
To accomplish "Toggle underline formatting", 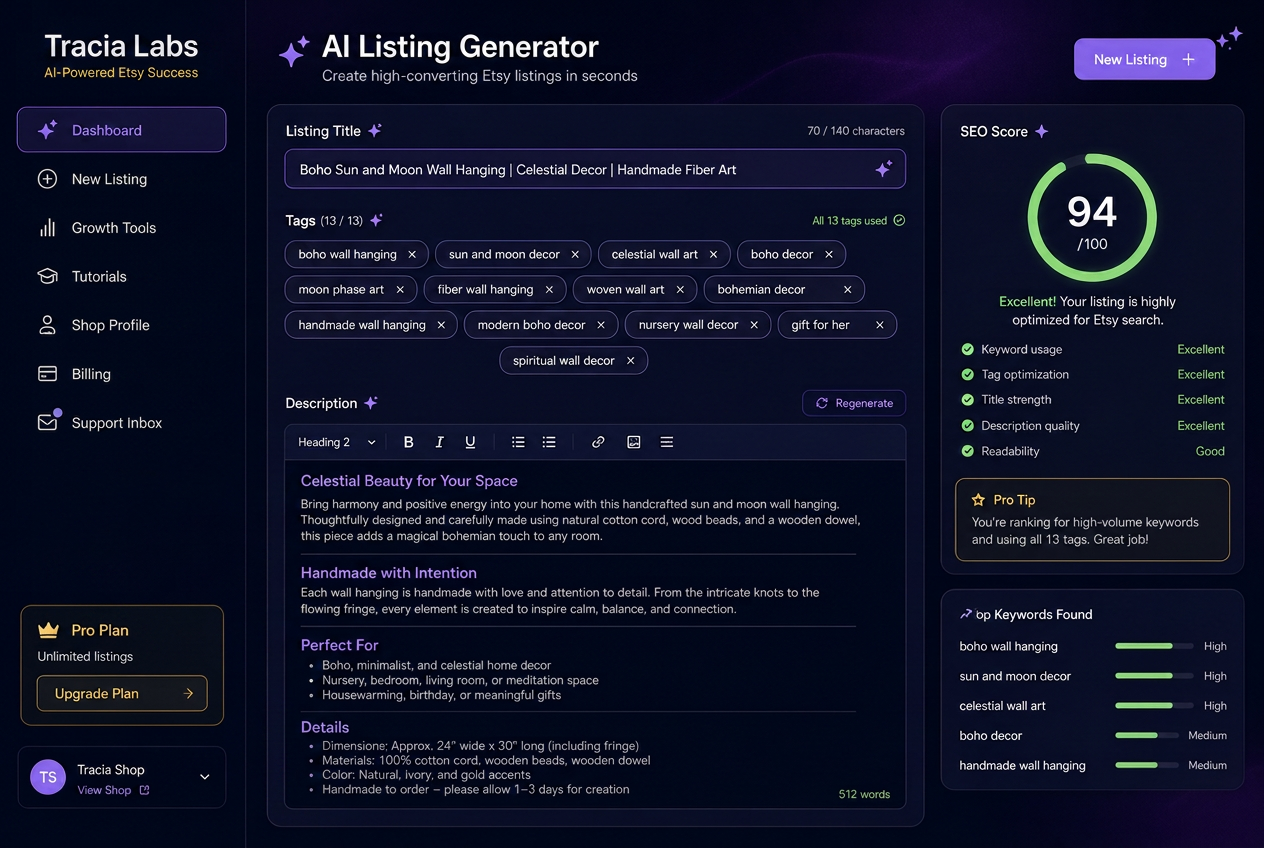I will 470,442.
